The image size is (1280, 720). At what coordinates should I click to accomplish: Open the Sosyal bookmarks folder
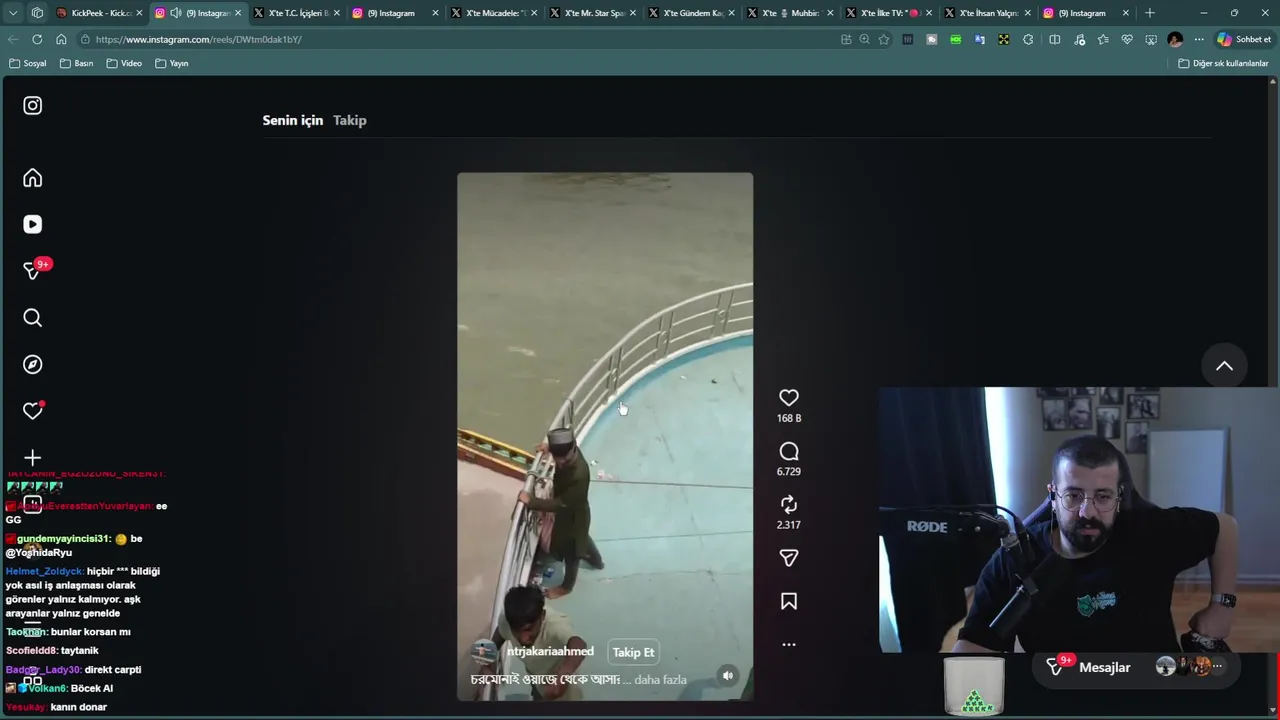pyautogui.click(x=27, y=63)
